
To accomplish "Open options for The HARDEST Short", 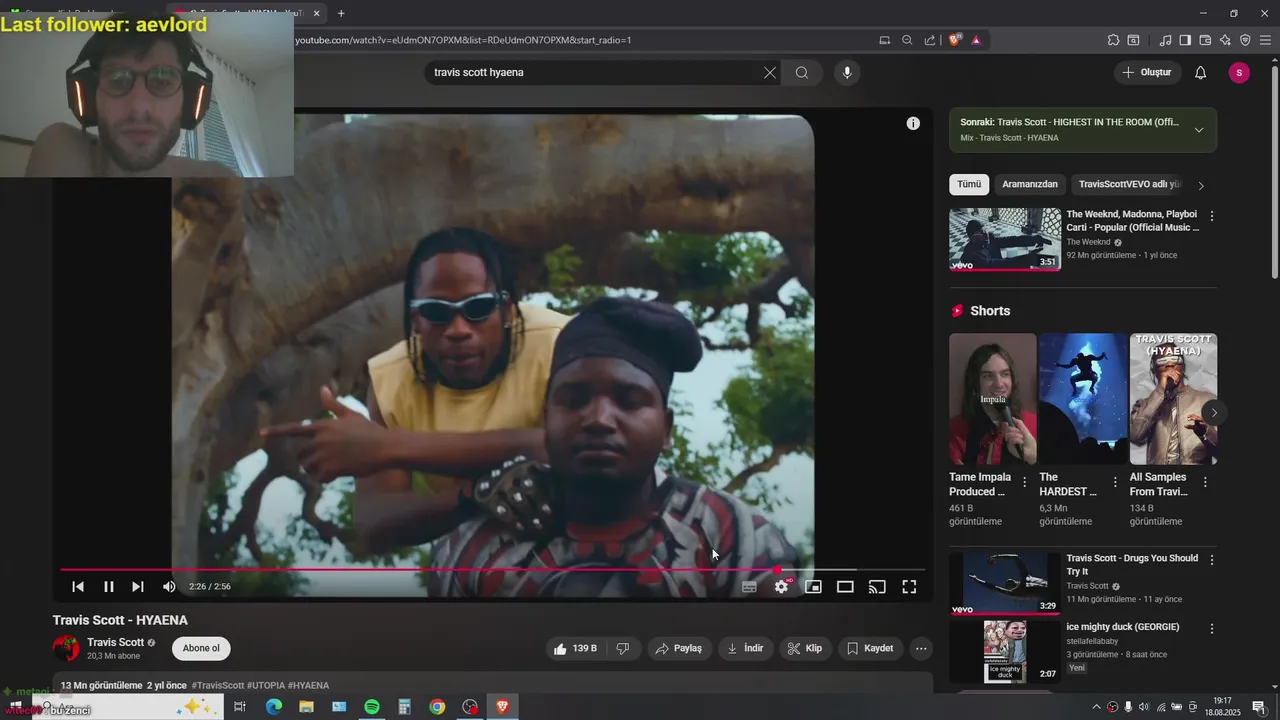I will pos(1115,482).
